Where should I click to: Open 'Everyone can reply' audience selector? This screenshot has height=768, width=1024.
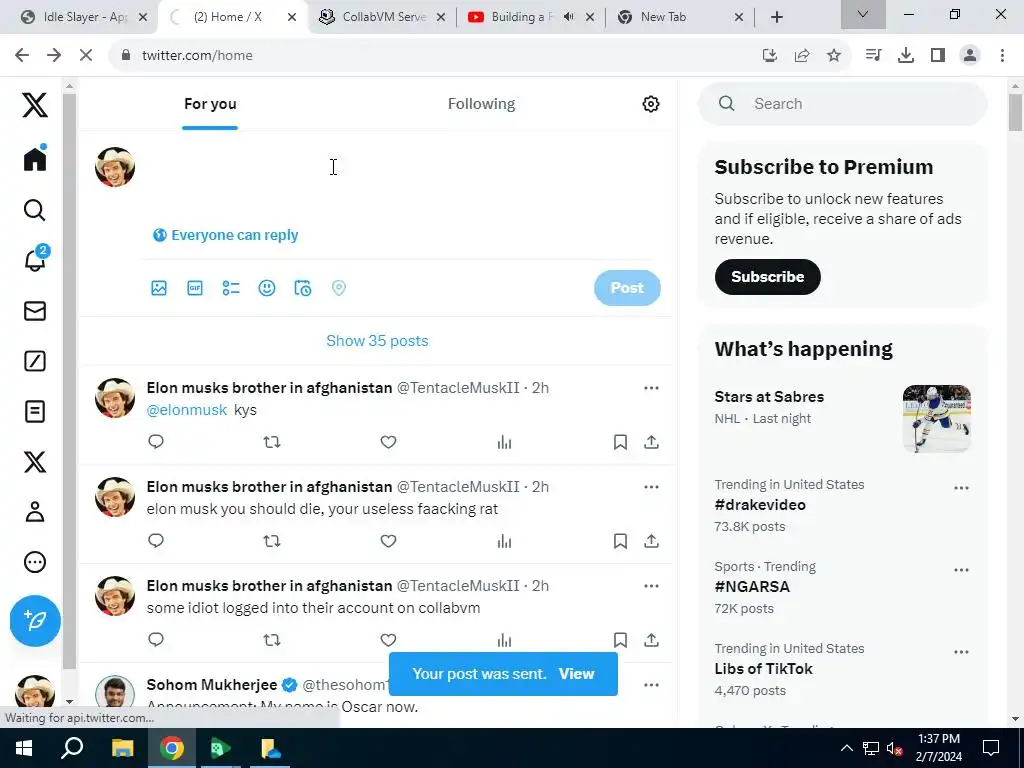[x=225, y=235]
